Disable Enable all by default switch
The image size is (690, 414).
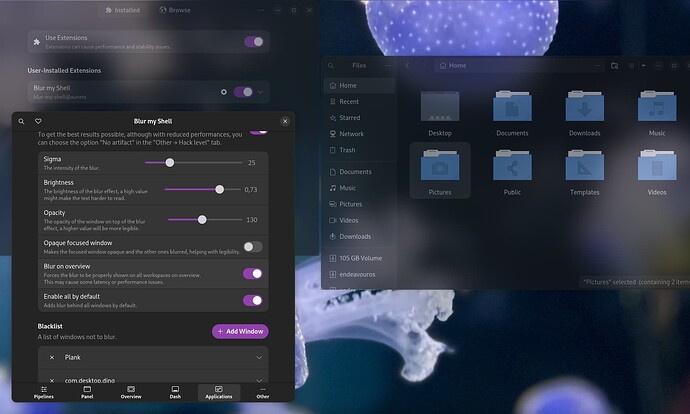[x=253, y=300]
